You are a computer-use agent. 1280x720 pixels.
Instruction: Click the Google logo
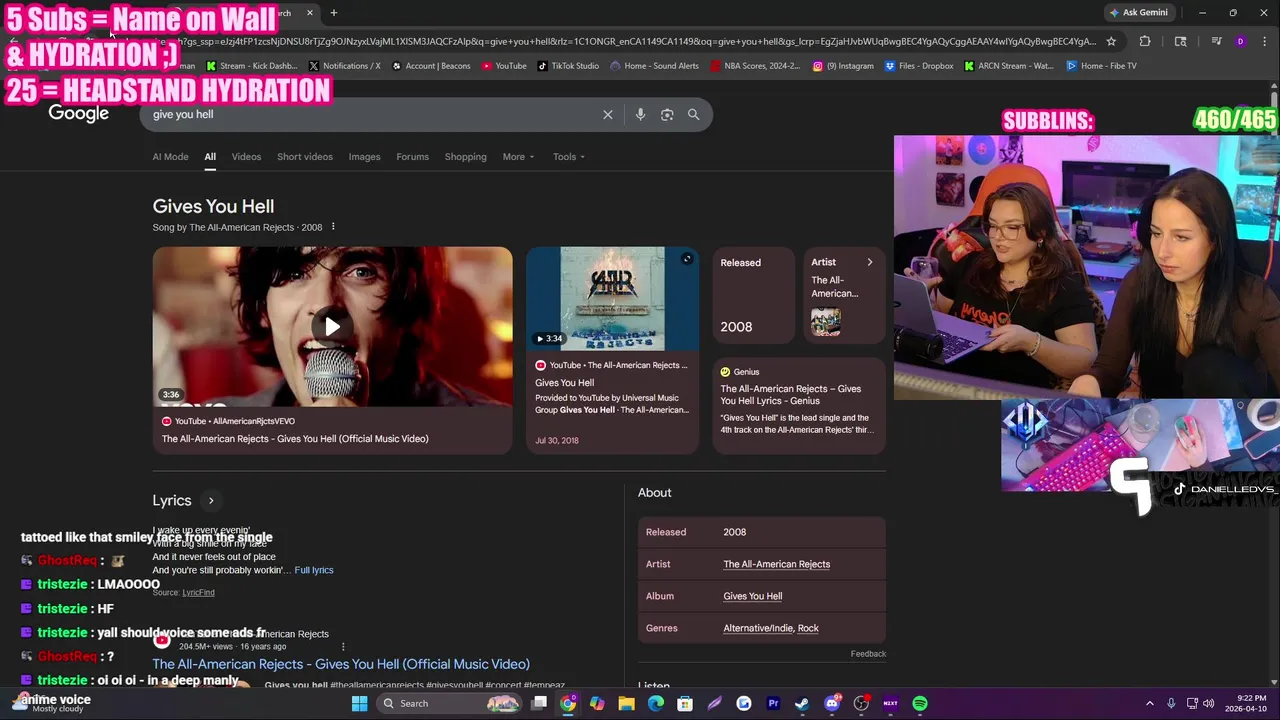click(x=79, y=114)
